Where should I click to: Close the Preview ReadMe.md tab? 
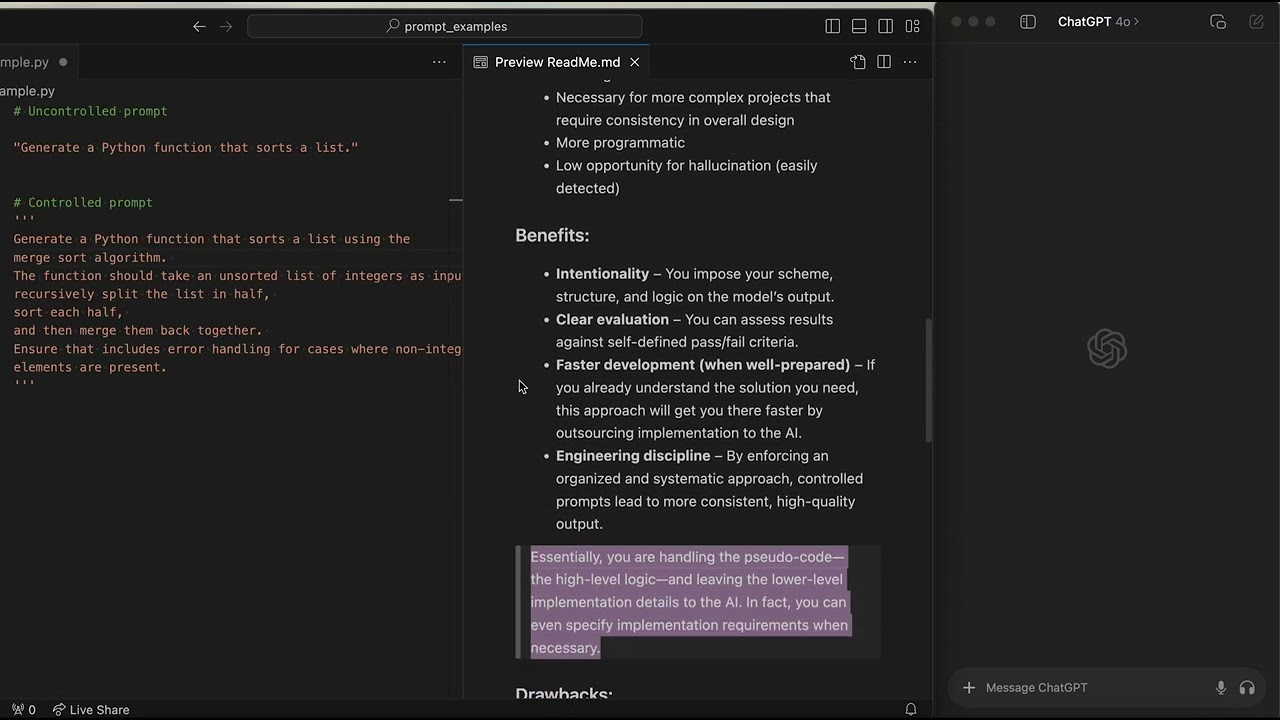(635, 62)
